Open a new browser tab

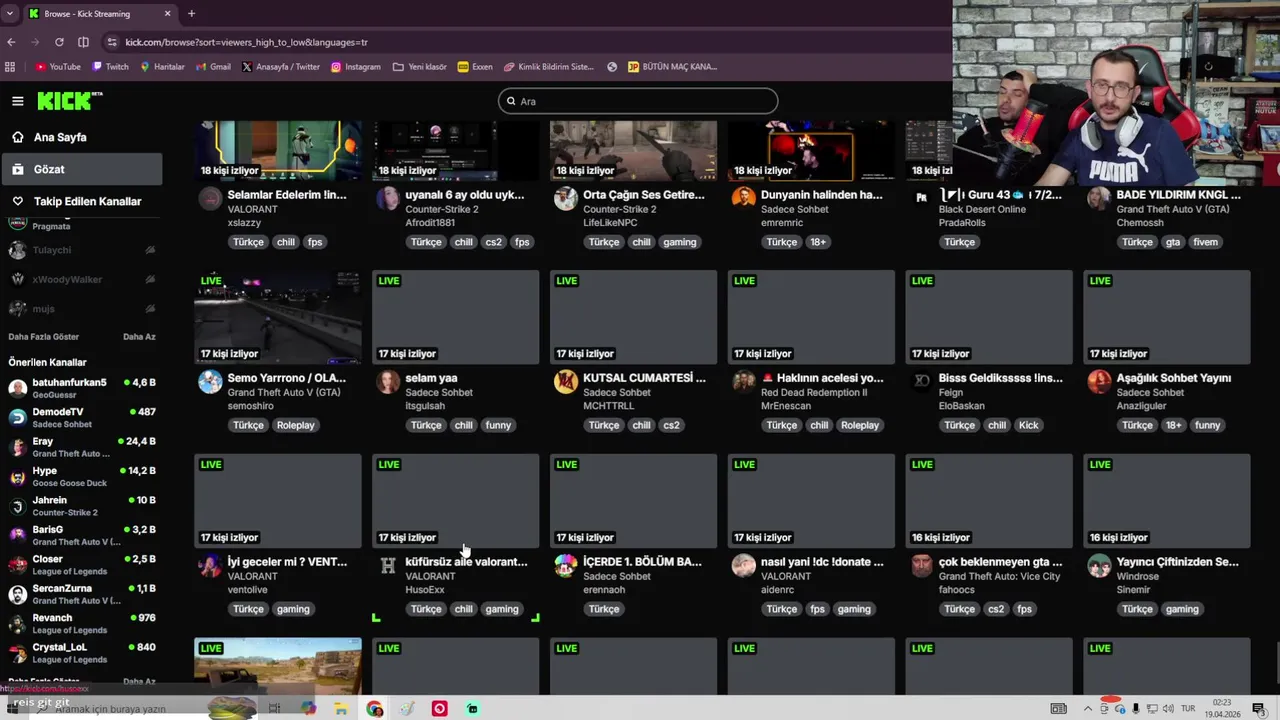(191, 14)
